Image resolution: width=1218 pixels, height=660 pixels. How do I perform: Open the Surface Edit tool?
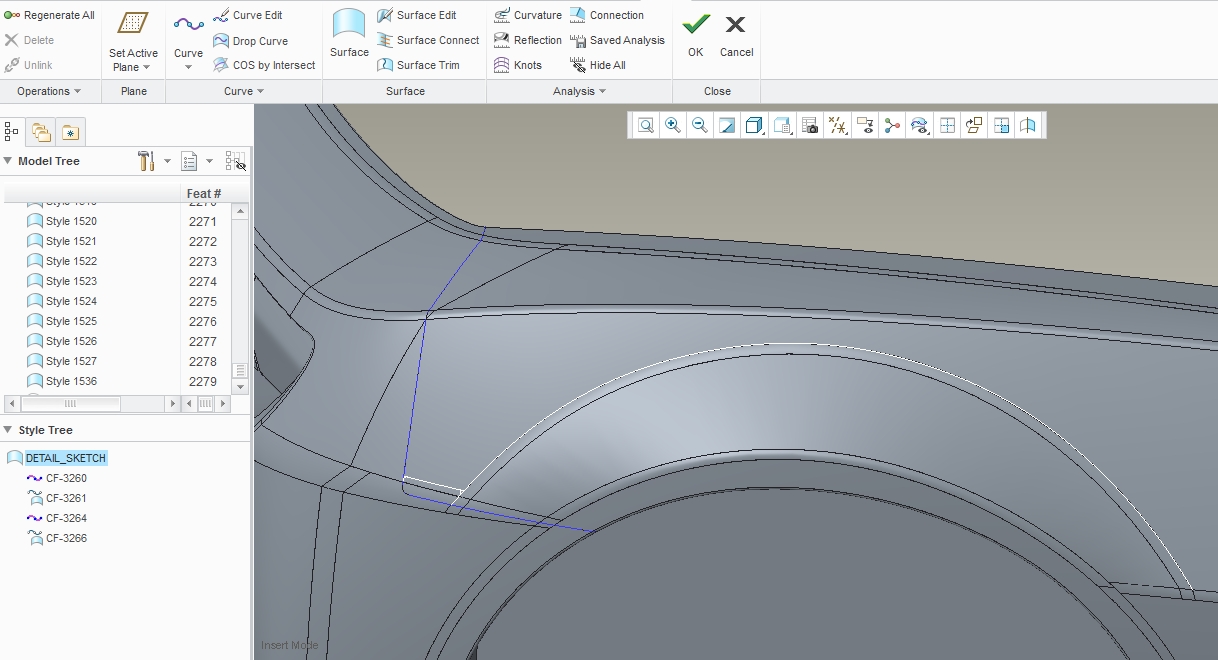click(x=417, y=15)
